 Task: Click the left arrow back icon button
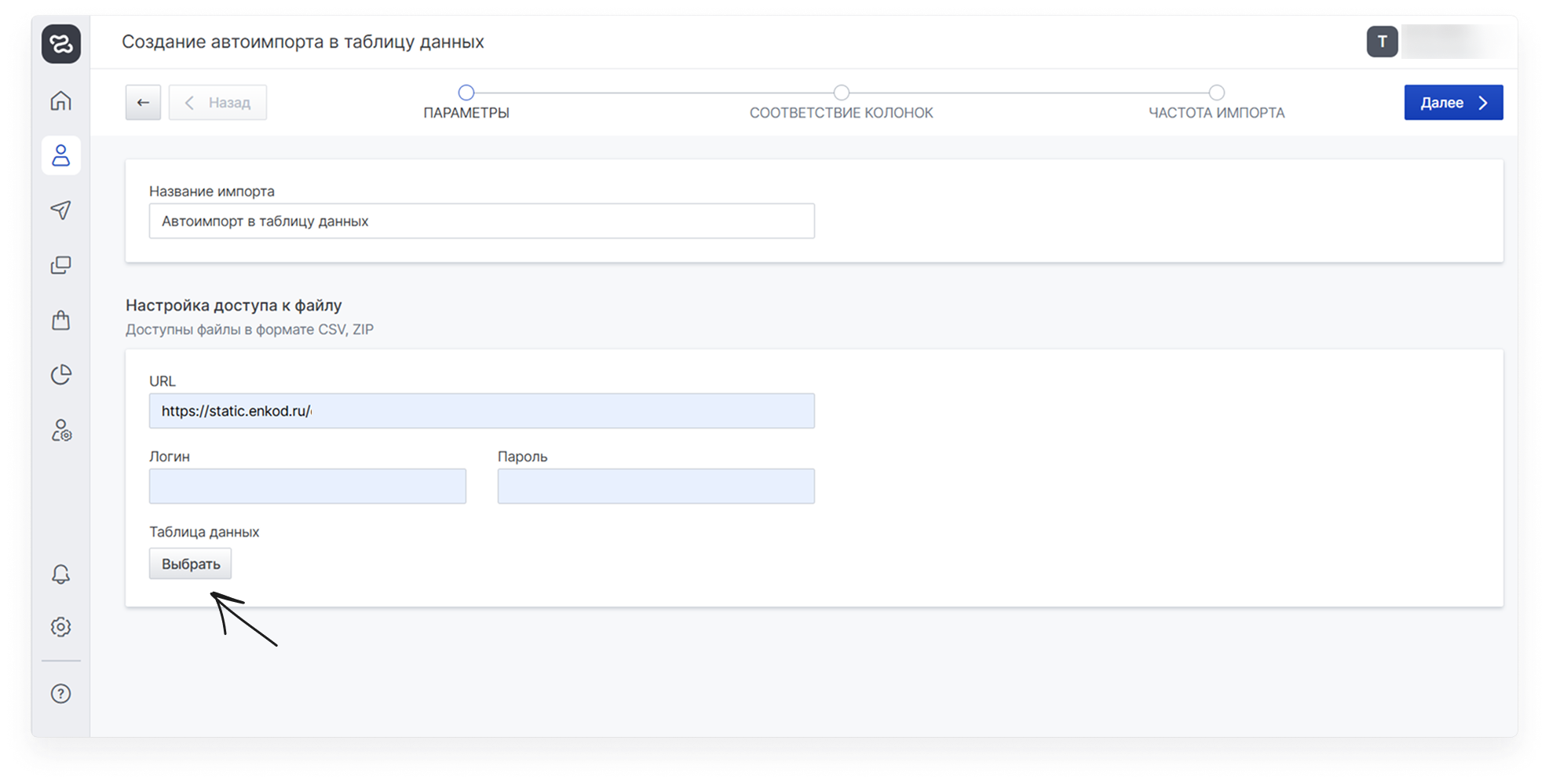(x=143, y=103)
